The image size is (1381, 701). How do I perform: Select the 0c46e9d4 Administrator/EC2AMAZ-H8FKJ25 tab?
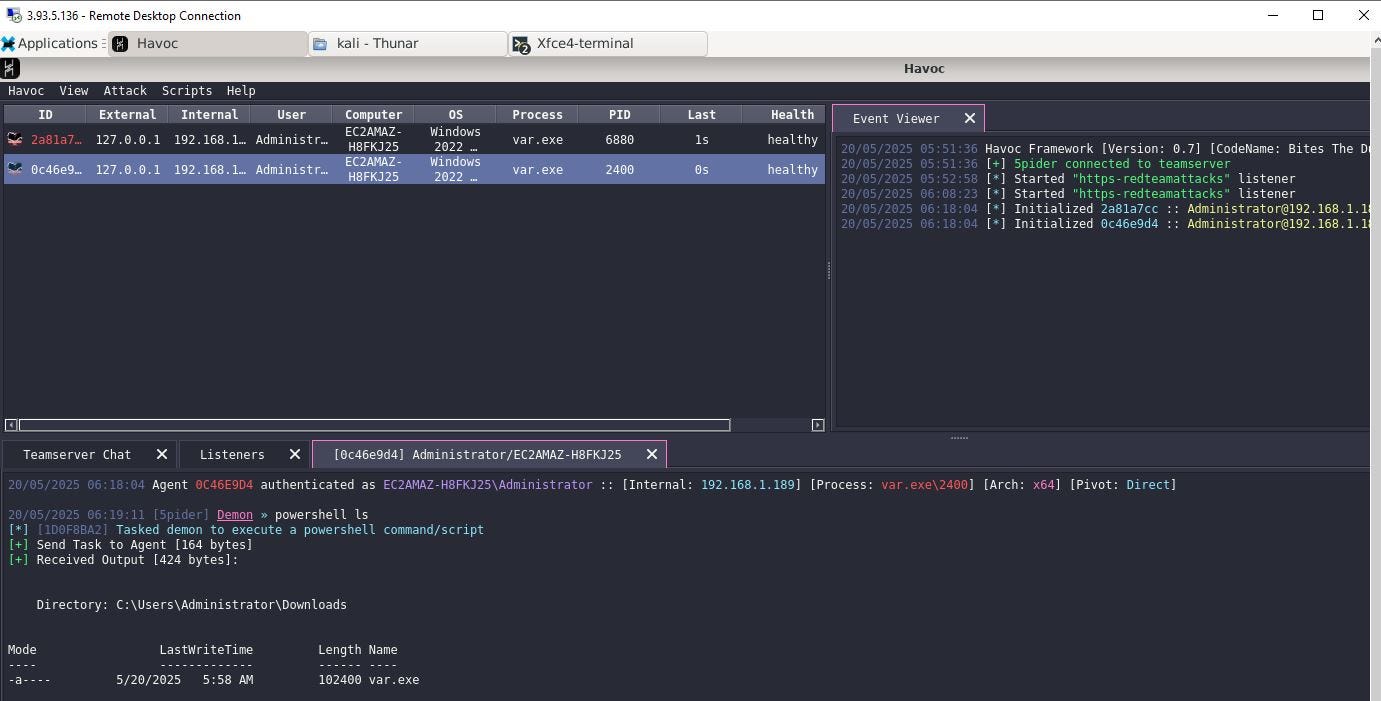(477, 454)
